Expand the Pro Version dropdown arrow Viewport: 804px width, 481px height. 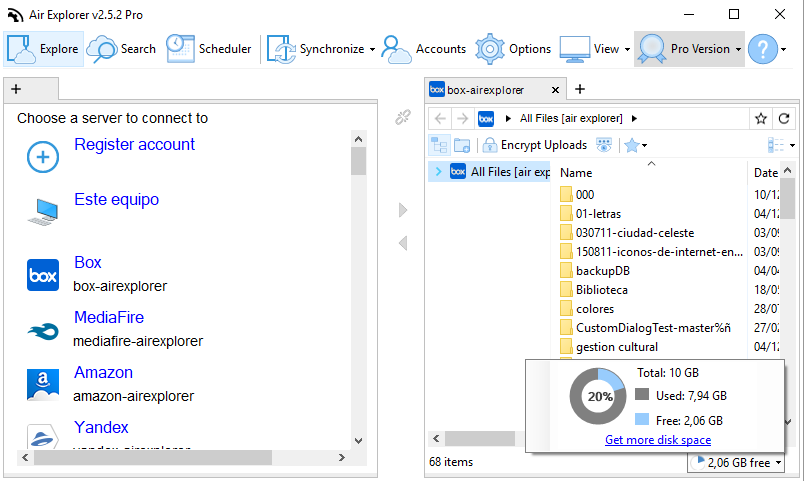(738, 49)
